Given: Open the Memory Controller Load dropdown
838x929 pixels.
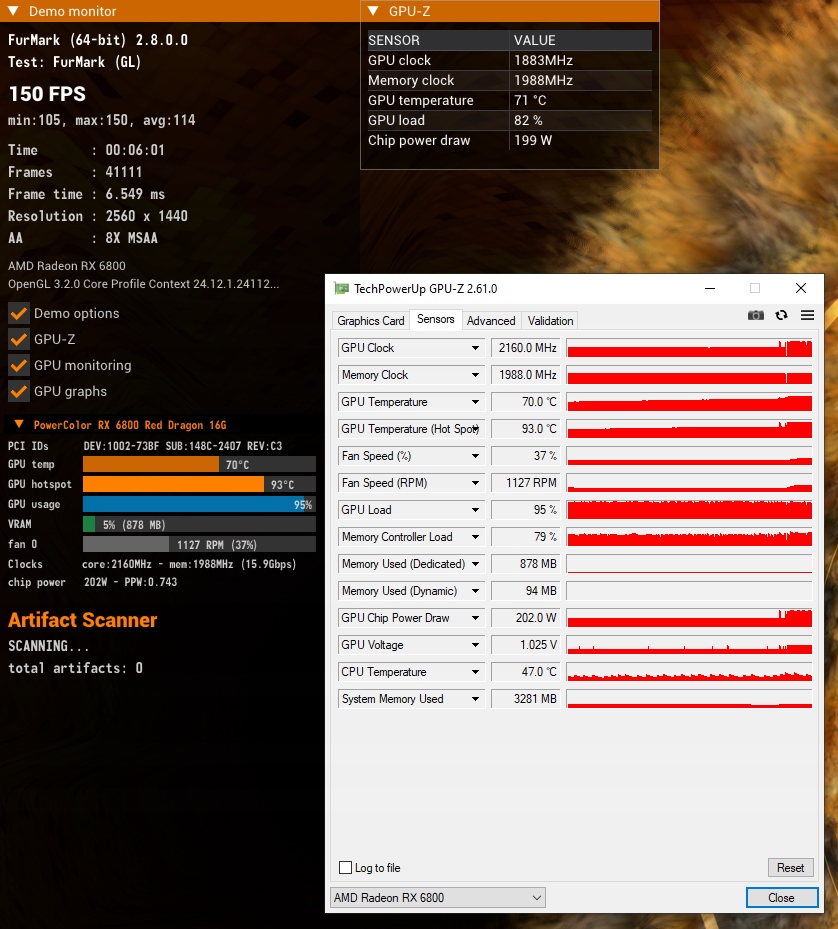Looking at the screenshot, I should [x=475, y=537].
